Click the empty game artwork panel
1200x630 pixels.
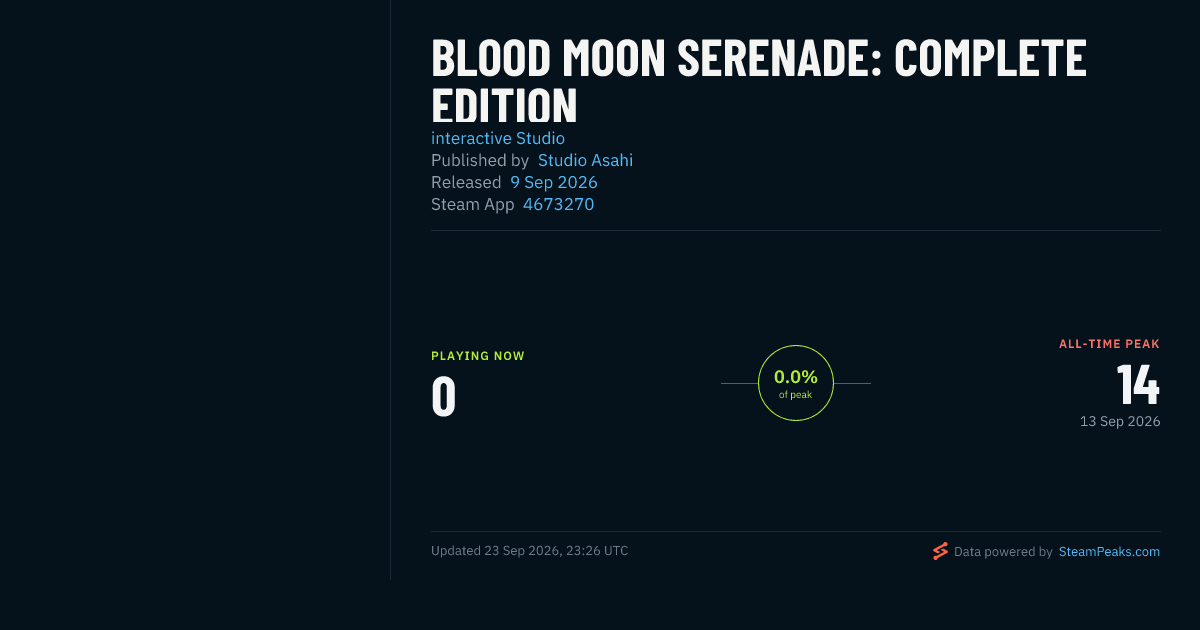195,290
